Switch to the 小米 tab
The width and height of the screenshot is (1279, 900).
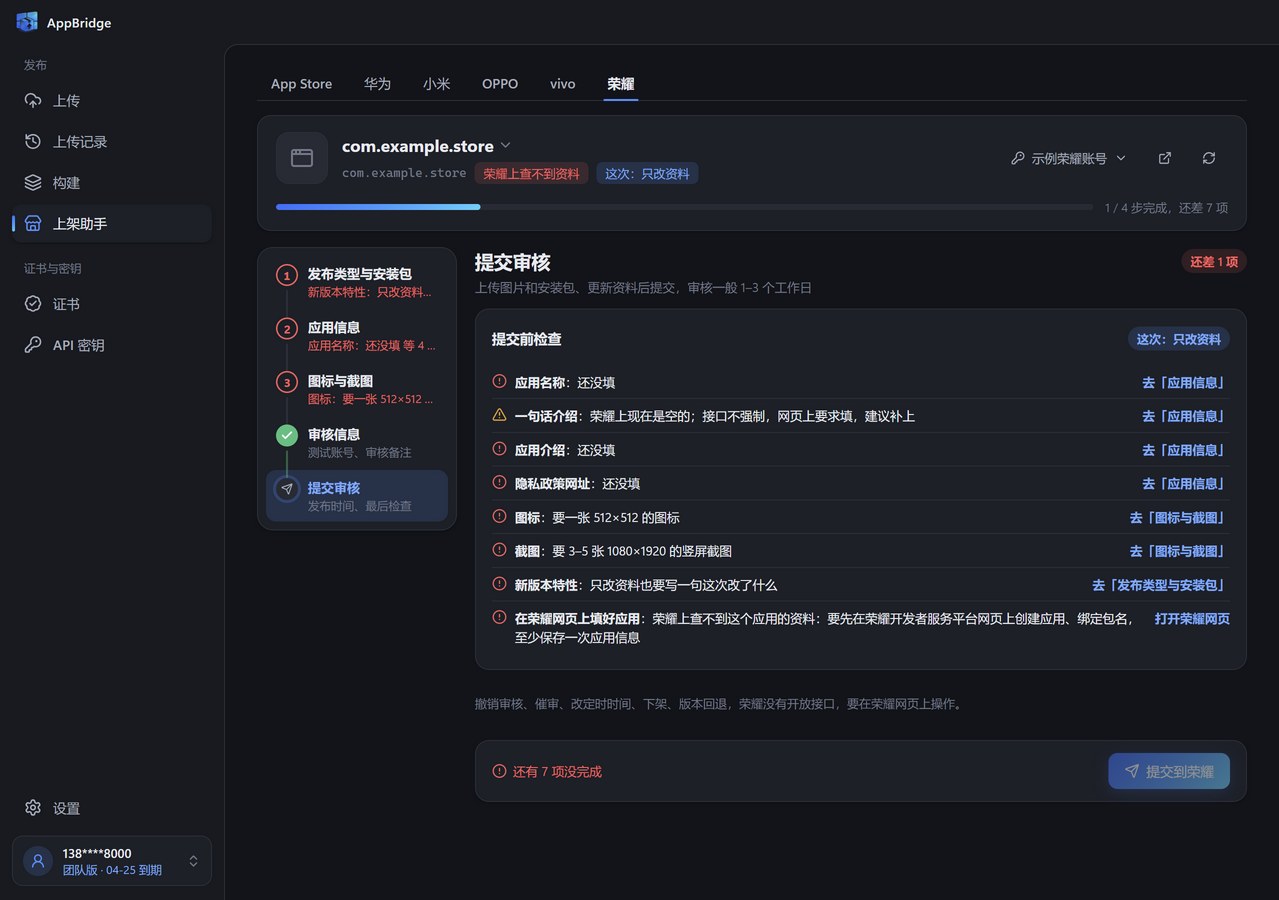point(436,84)
